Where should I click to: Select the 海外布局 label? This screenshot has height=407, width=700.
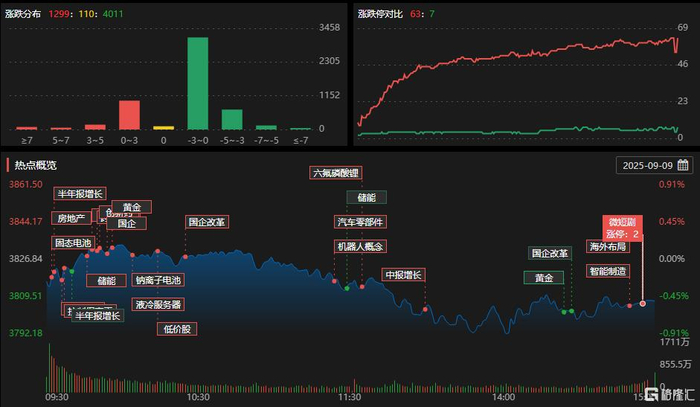point(608,246)
